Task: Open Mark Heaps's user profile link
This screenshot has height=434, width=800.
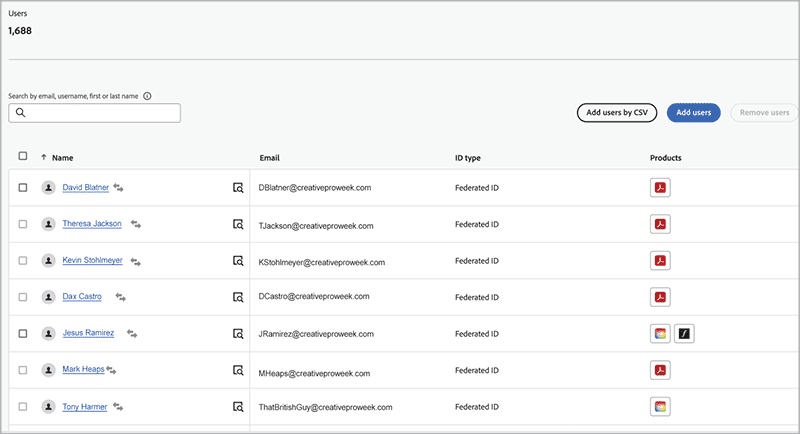Action: coord(83,369)
